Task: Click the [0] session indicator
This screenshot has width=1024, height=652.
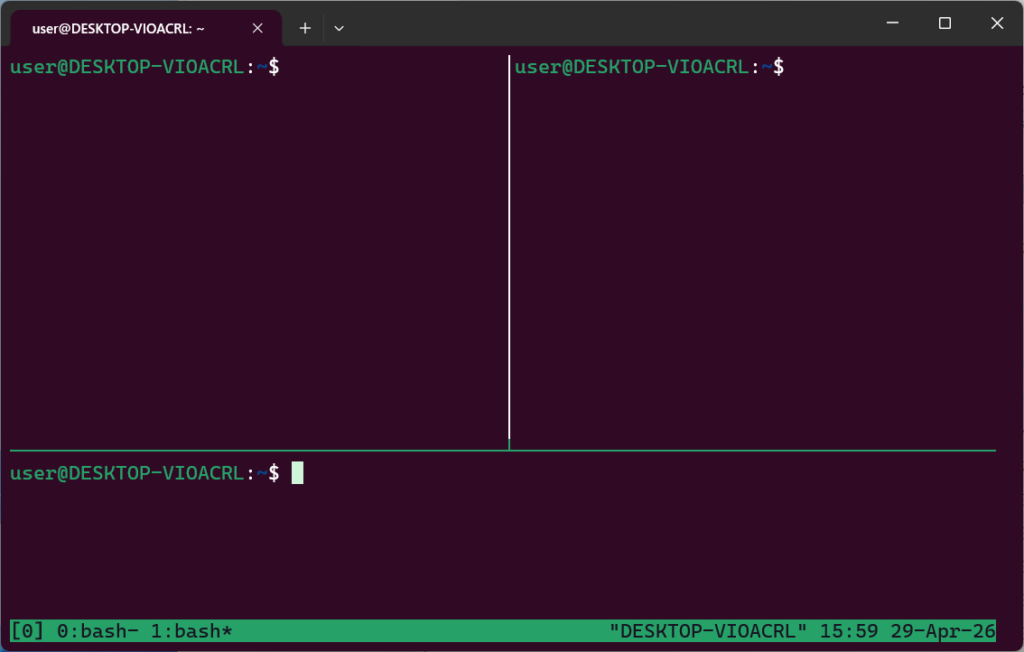Action: coord(27,631)
